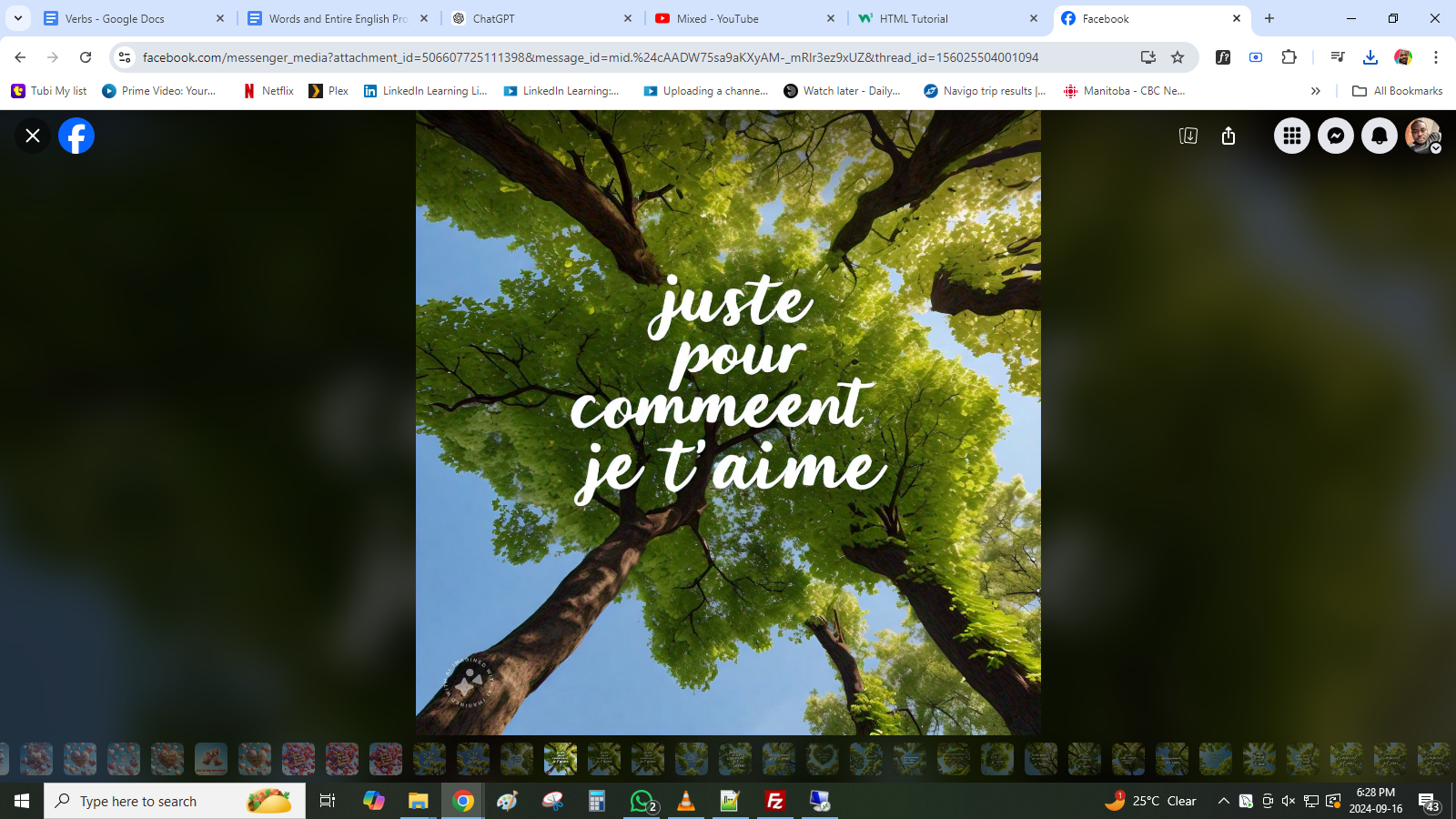Image resolution: width=1456 pixels, height=819 pixels.
Task: Open the All Bookmarks folder
Action: click(1398, 91)
